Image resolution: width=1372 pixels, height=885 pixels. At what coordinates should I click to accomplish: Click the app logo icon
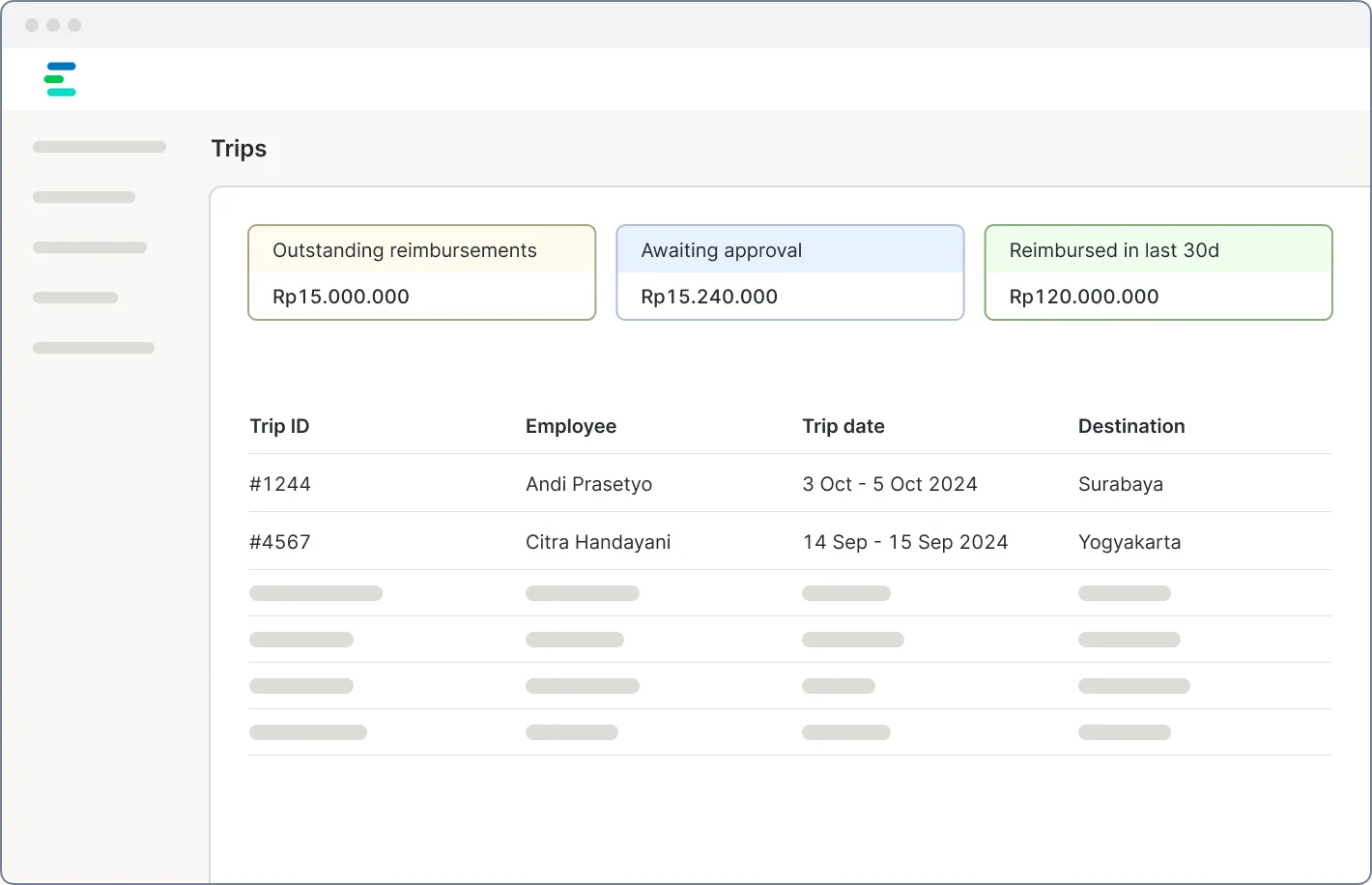[60, 79]
